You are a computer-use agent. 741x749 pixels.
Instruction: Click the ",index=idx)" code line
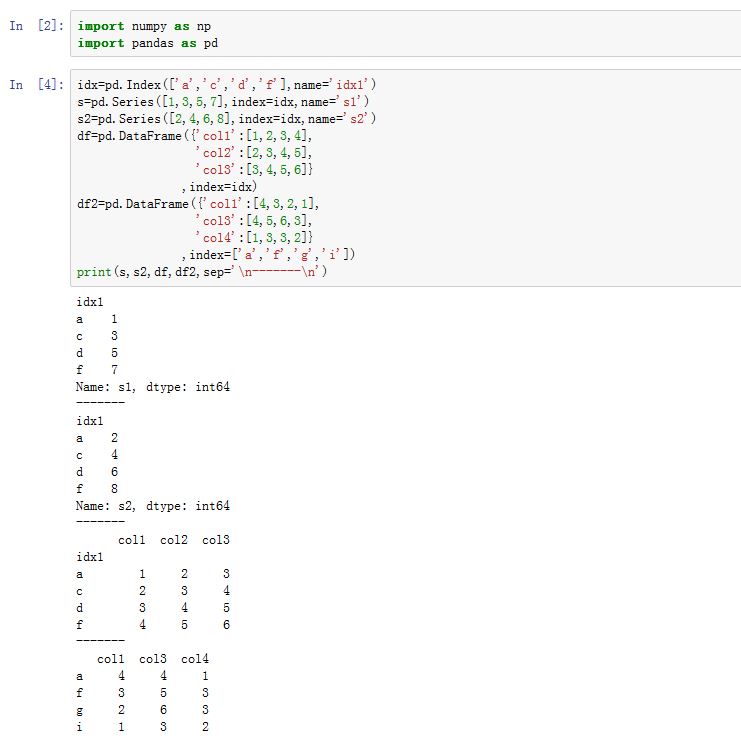click(x=219, y=187)
